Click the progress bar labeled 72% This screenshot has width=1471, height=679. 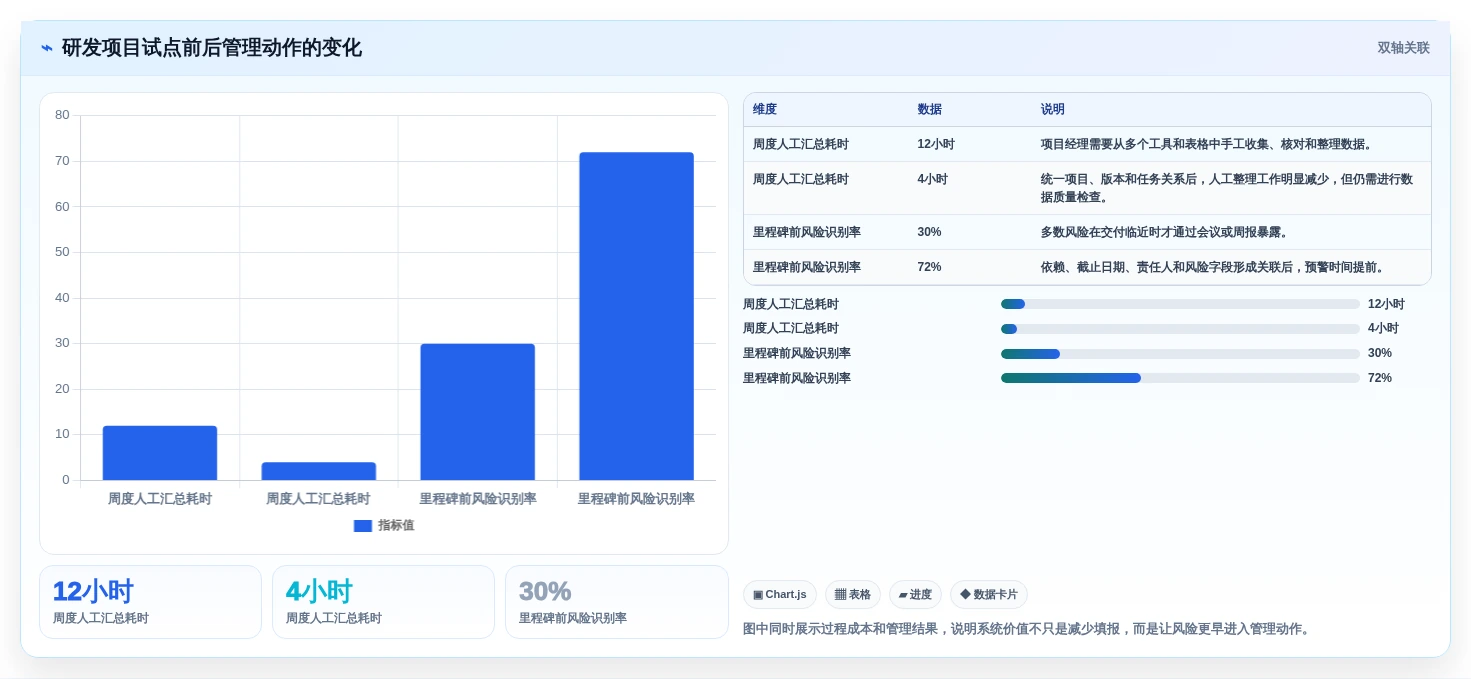coord(1180,378)
